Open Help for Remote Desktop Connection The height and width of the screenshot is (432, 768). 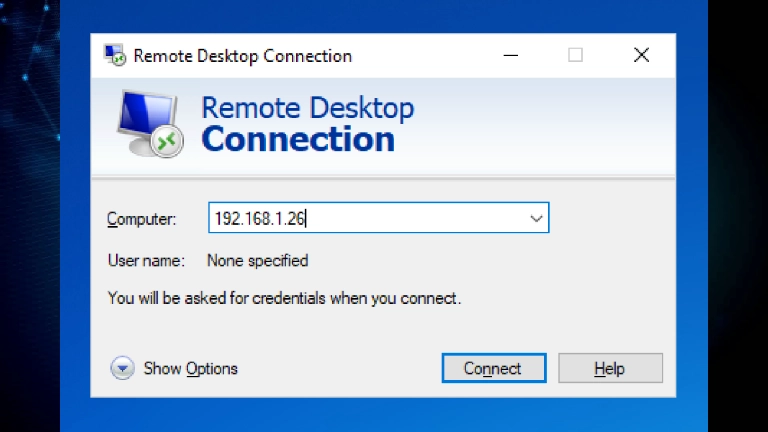610,368
